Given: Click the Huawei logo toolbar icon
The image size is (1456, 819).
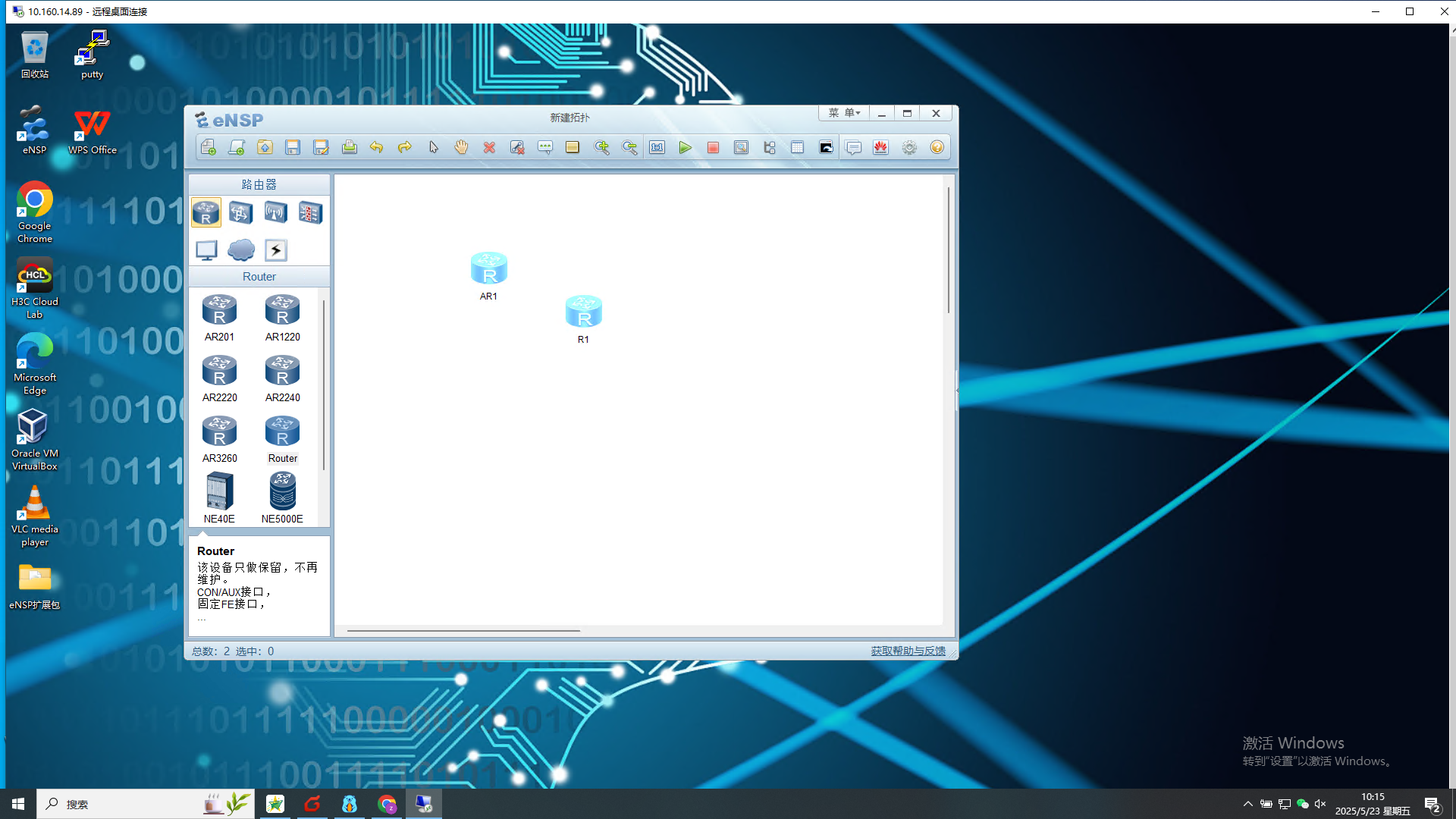Looking at the screenshot, I should [x=880, y=148].
